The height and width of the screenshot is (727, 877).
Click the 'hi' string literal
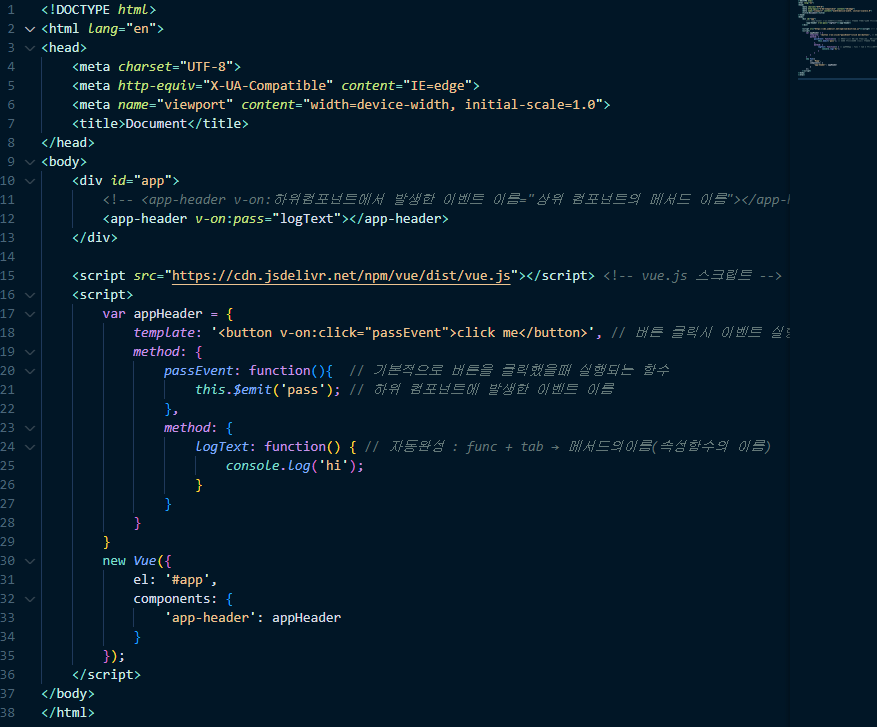coord(333,466)
